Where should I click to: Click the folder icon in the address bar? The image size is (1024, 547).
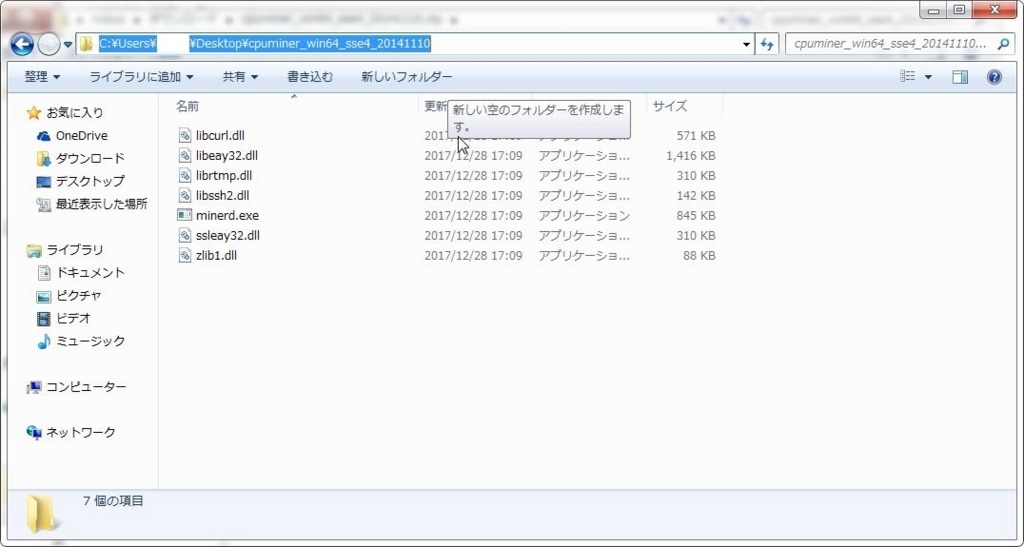point(86,44)
